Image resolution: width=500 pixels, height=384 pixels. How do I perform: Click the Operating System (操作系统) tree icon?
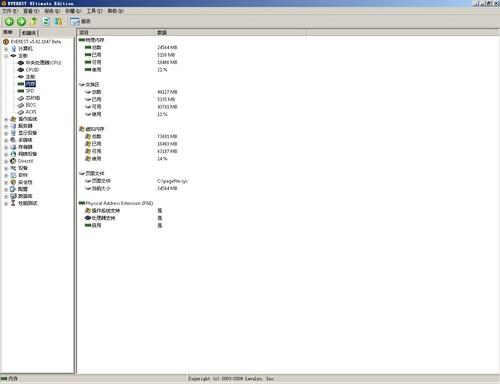(x=13, y=119)
